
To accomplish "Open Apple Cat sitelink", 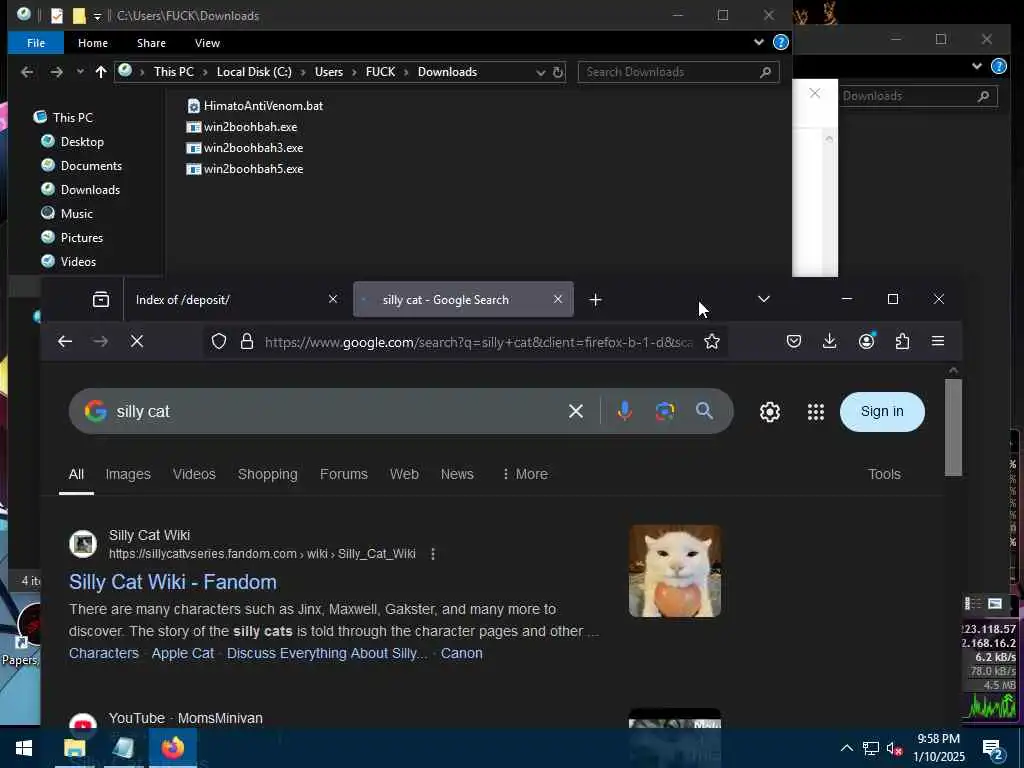I will [183, 653].
